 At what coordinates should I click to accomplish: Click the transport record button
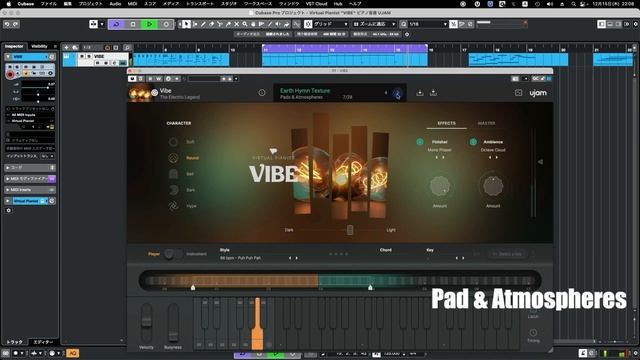tap(166, 24)
